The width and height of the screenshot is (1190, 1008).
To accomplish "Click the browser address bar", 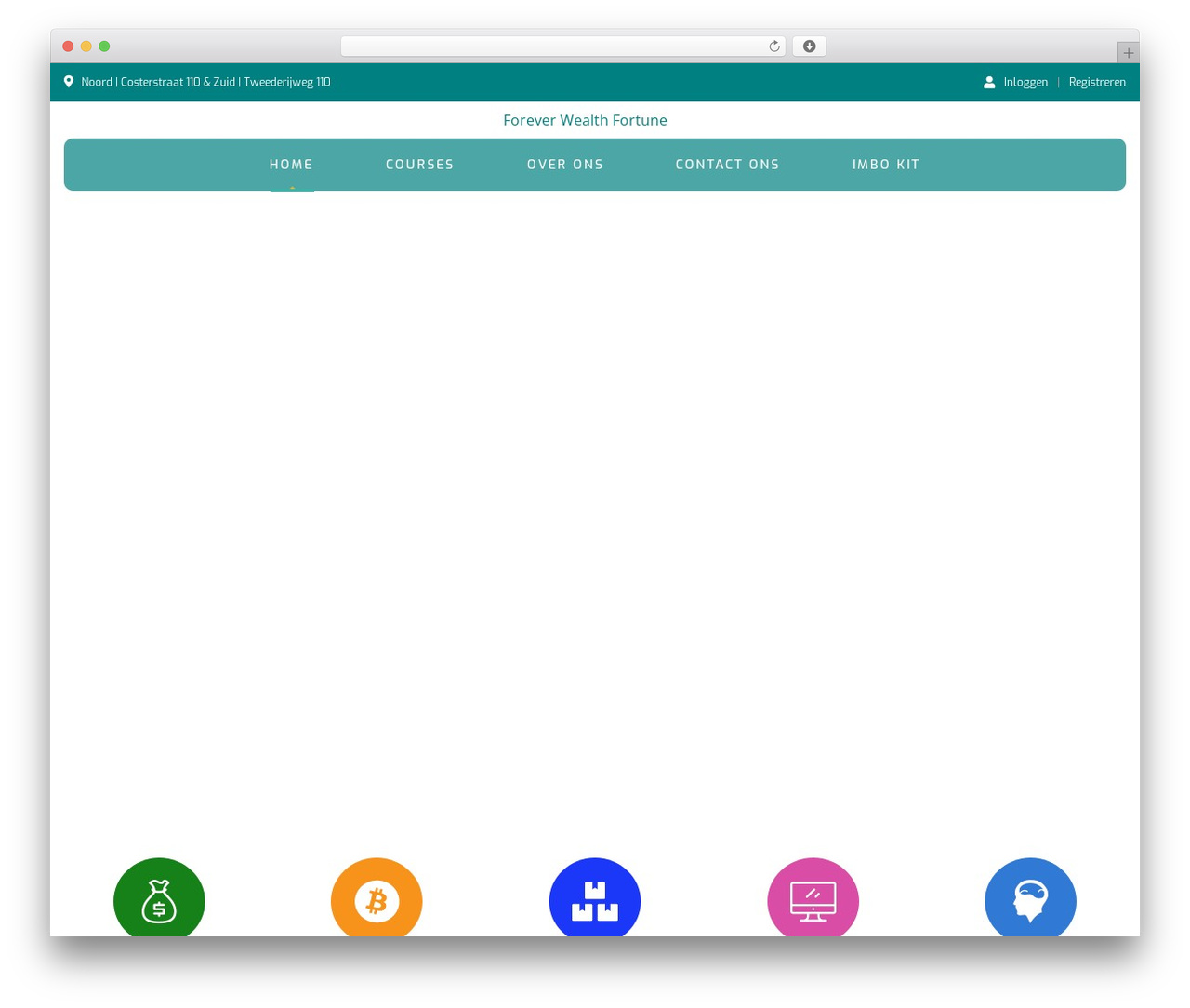I will pos(563,46).
